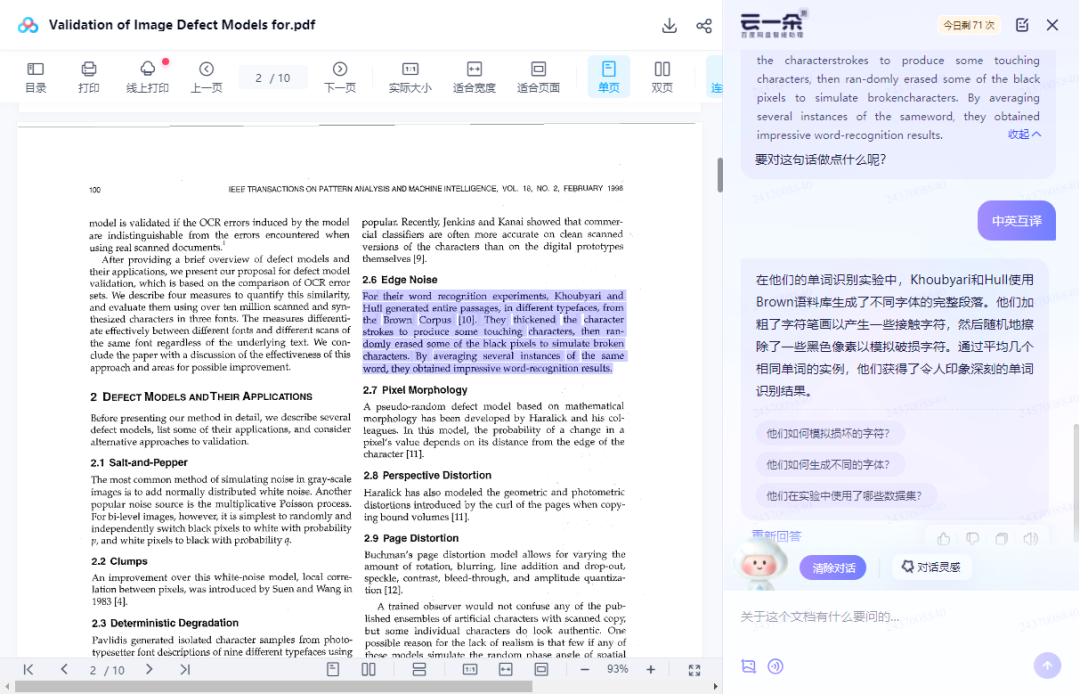Zoom in with plus button
This screenshot has height=694, width=1080.
650,669
